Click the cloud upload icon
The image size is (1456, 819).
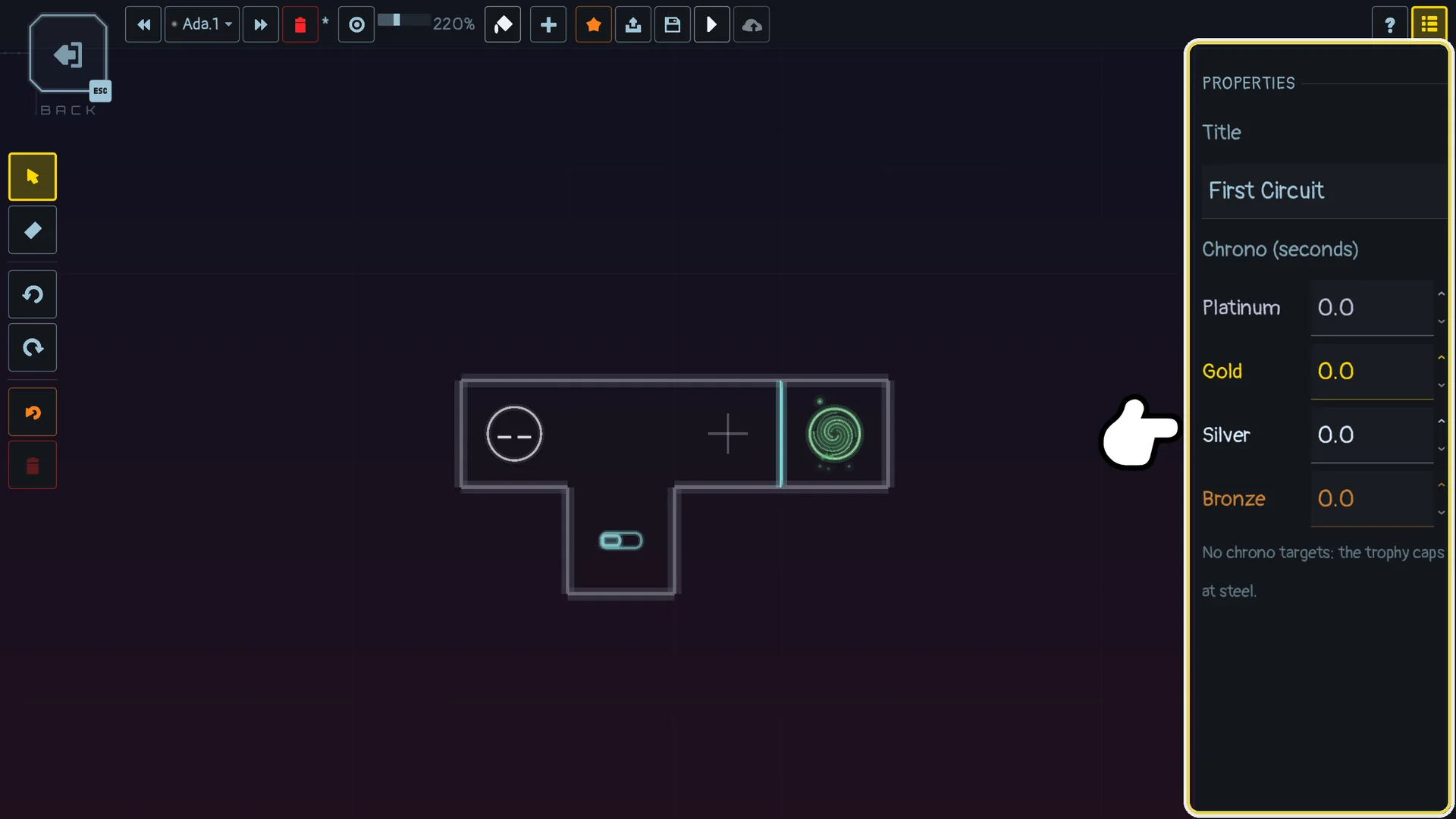[x=752, y=24]
